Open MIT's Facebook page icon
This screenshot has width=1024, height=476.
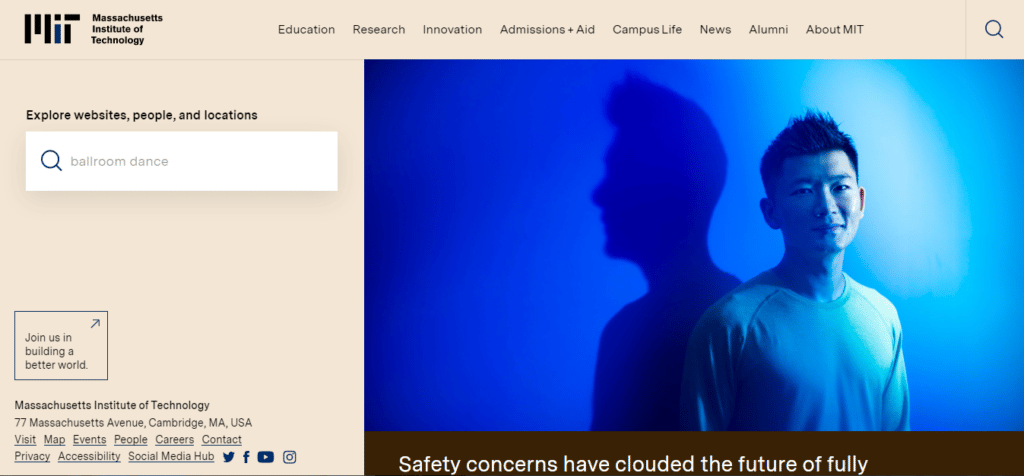(246, 457)
